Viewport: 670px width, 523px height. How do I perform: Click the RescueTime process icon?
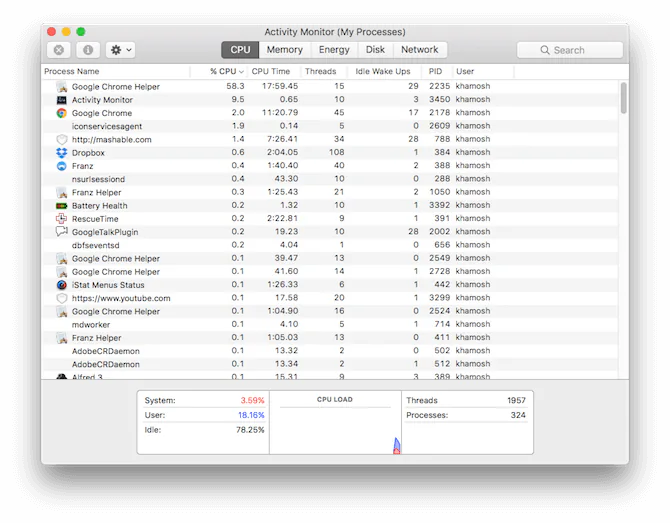click(62, 219)
